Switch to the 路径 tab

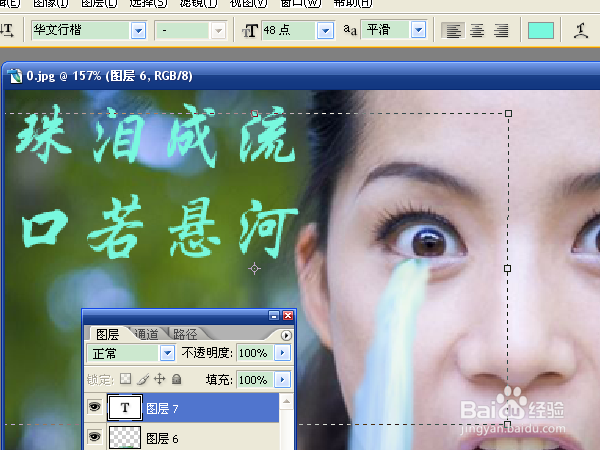click(185, 334)
